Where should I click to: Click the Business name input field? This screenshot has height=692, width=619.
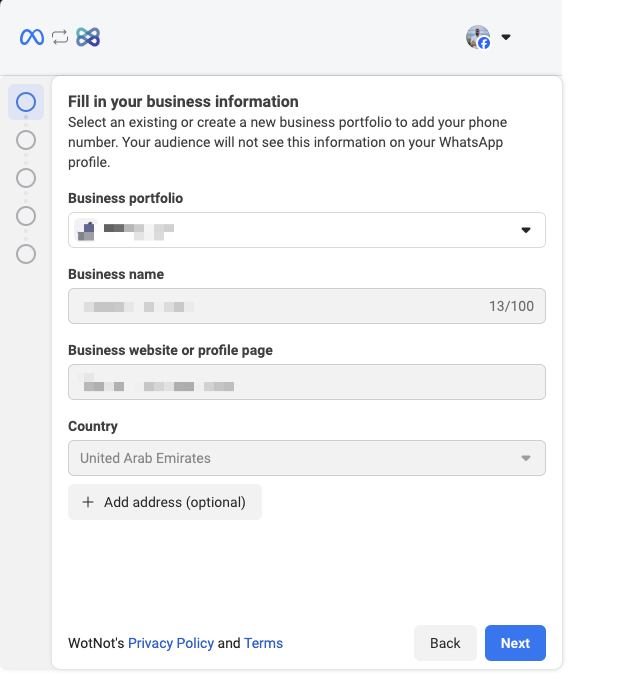click(x=280, y=306)
